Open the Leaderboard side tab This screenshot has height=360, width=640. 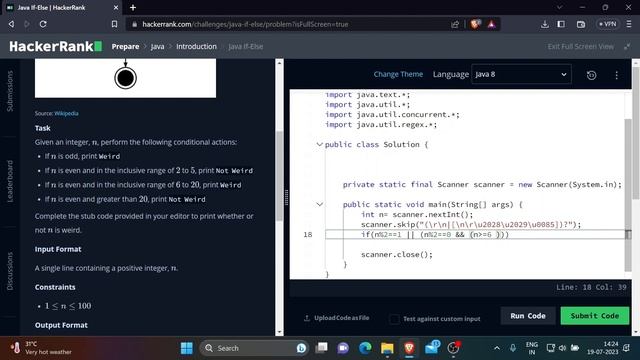10,181
